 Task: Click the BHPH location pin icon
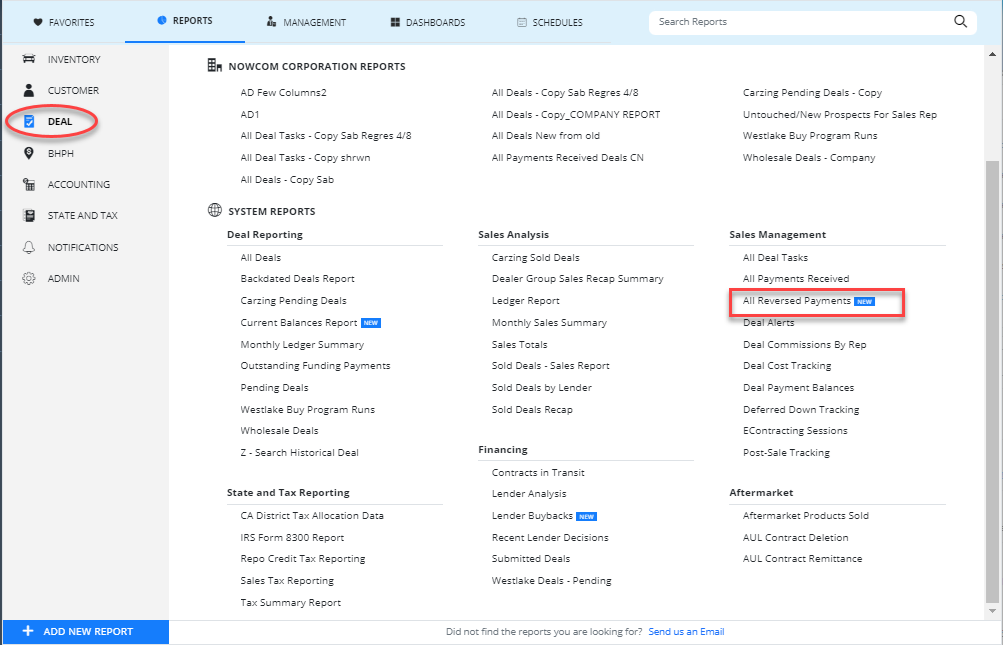click(29, 153)
